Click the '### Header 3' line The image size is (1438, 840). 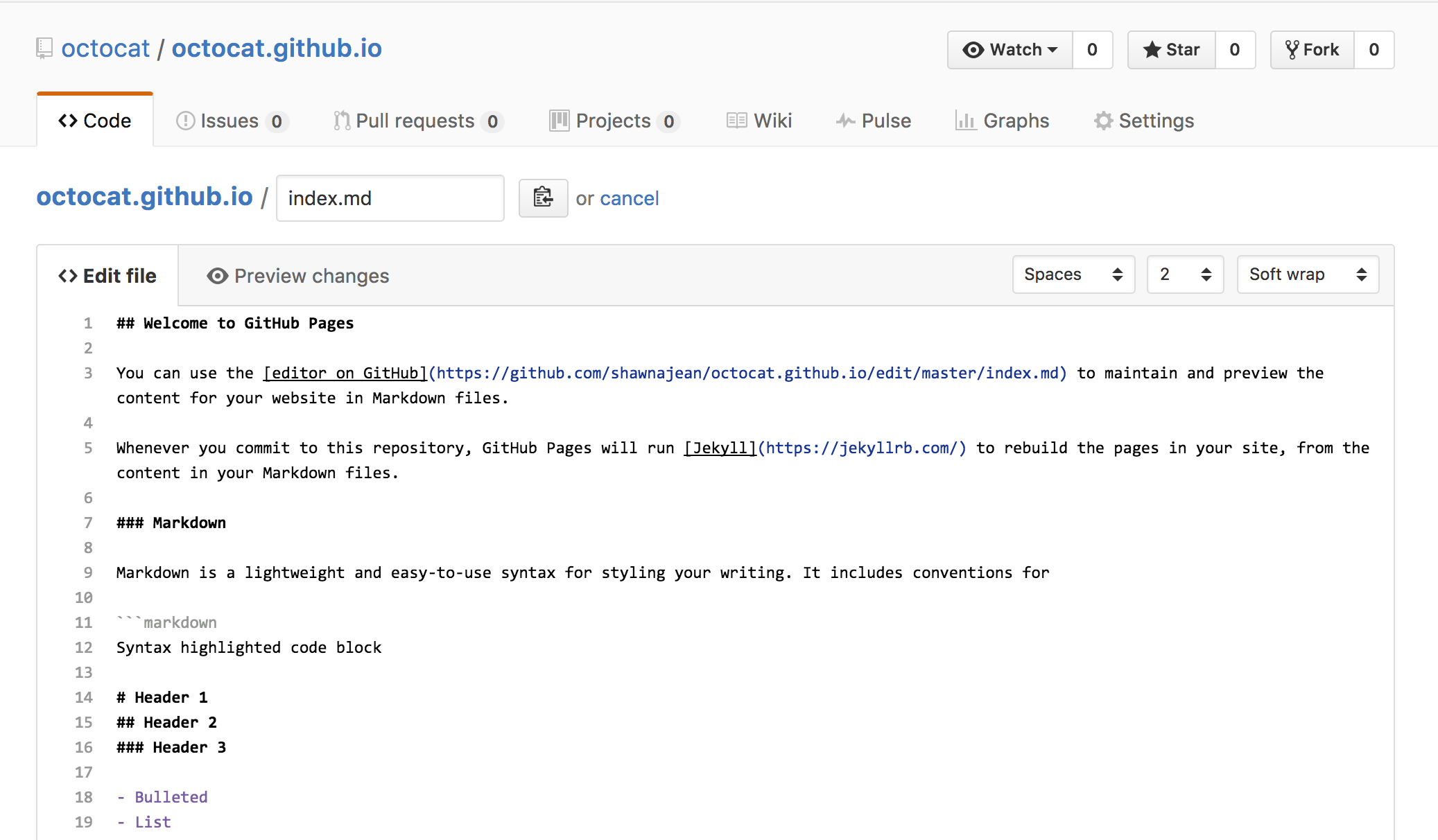click(171, 747)
